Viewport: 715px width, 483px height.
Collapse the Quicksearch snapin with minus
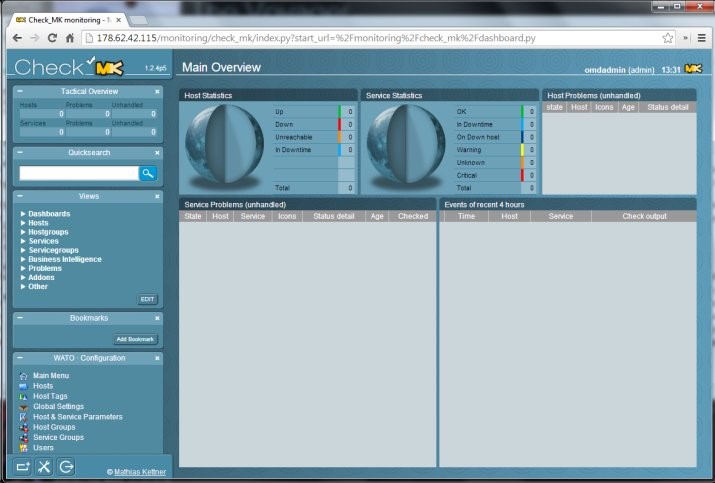pos(20,153)
